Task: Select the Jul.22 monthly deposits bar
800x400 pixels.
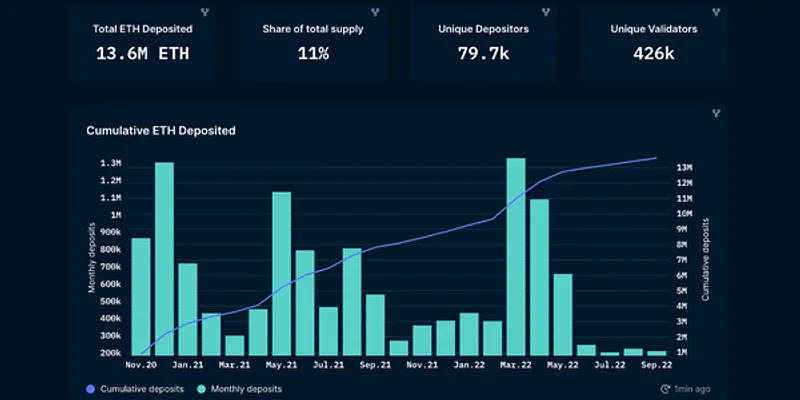Action: [610, 354]
